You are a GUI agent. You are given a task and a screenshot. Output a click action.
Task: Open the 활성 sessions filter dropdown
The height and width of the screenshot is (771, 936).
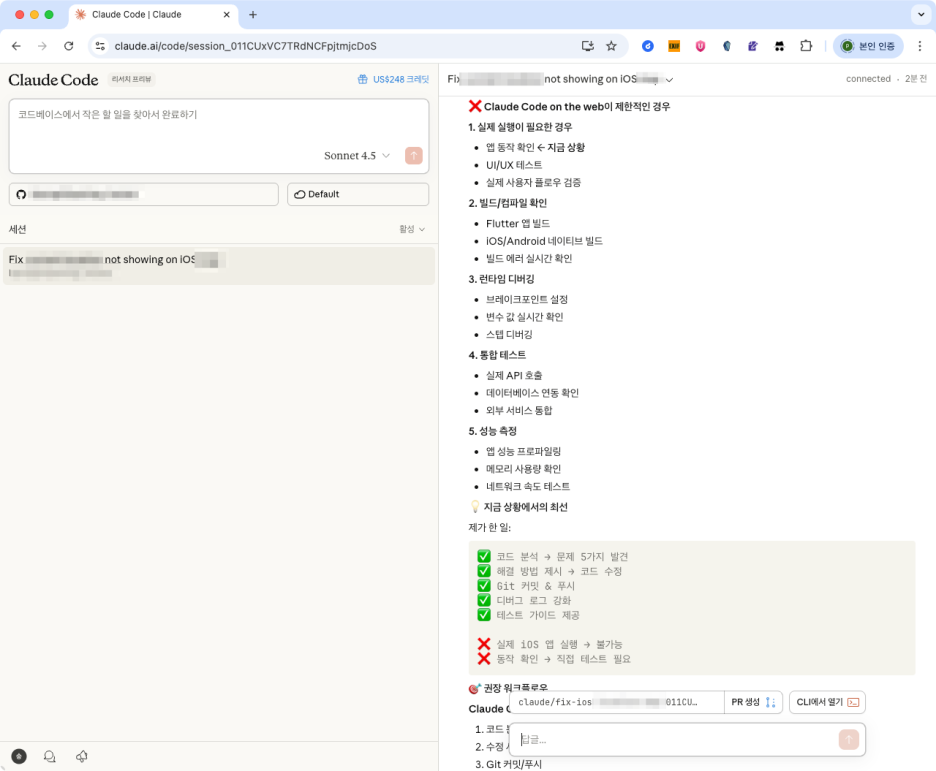pyautogui.click(x=412, y=229)
